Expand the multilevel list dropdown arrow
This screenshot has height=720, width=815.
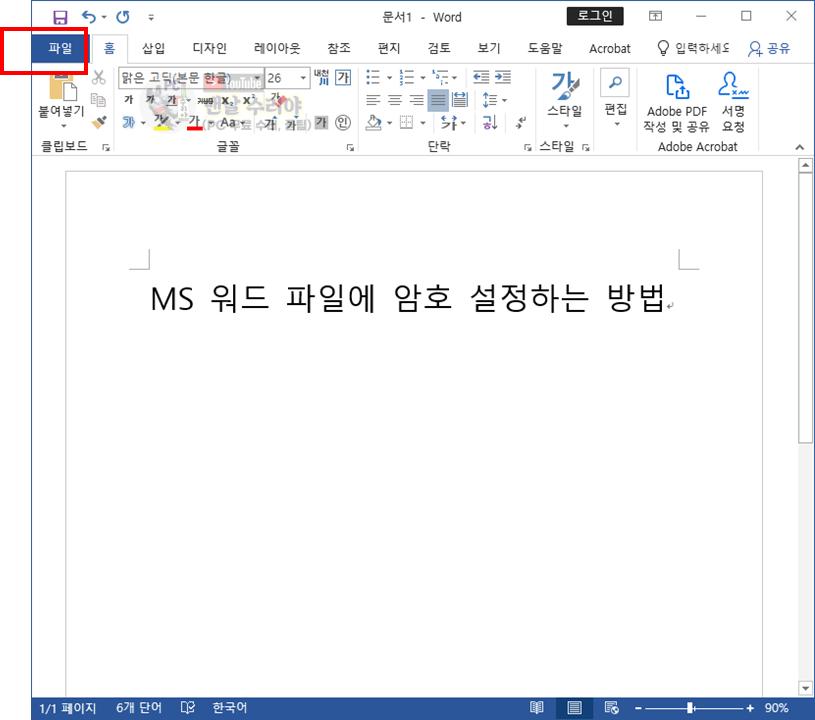455,78
